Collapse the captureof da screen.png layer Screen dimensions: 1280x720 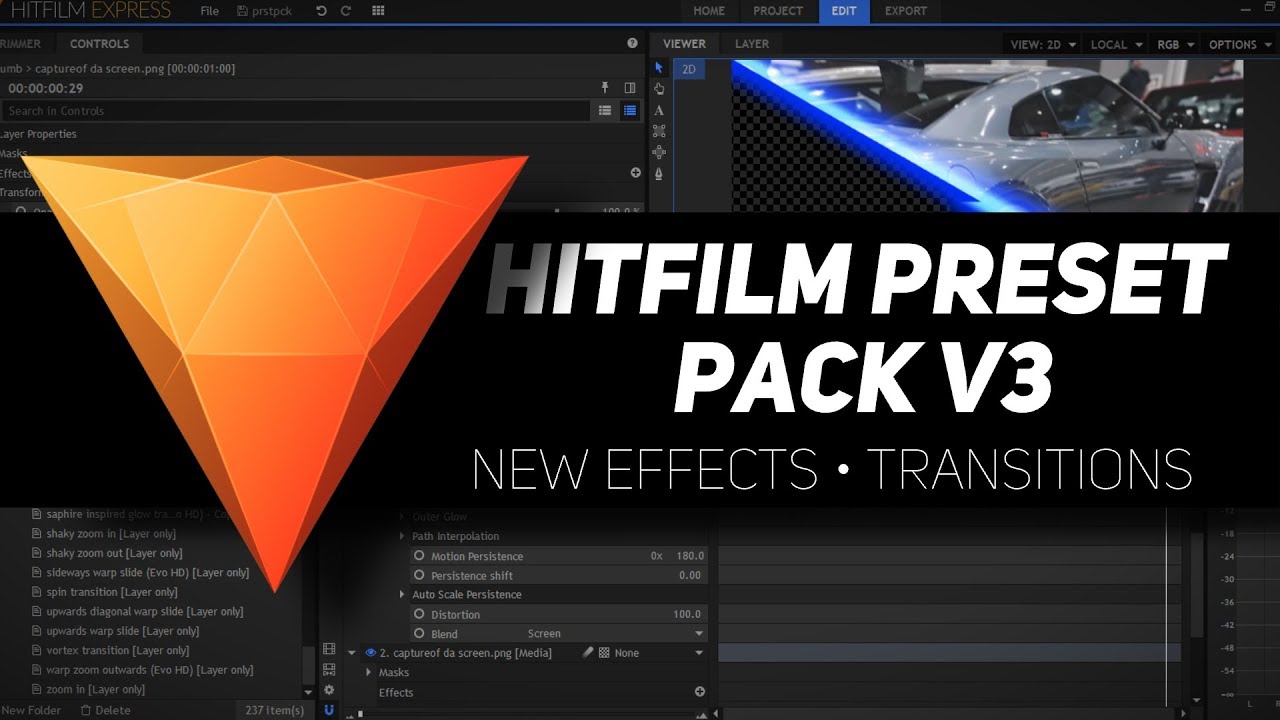click(352, 653)
